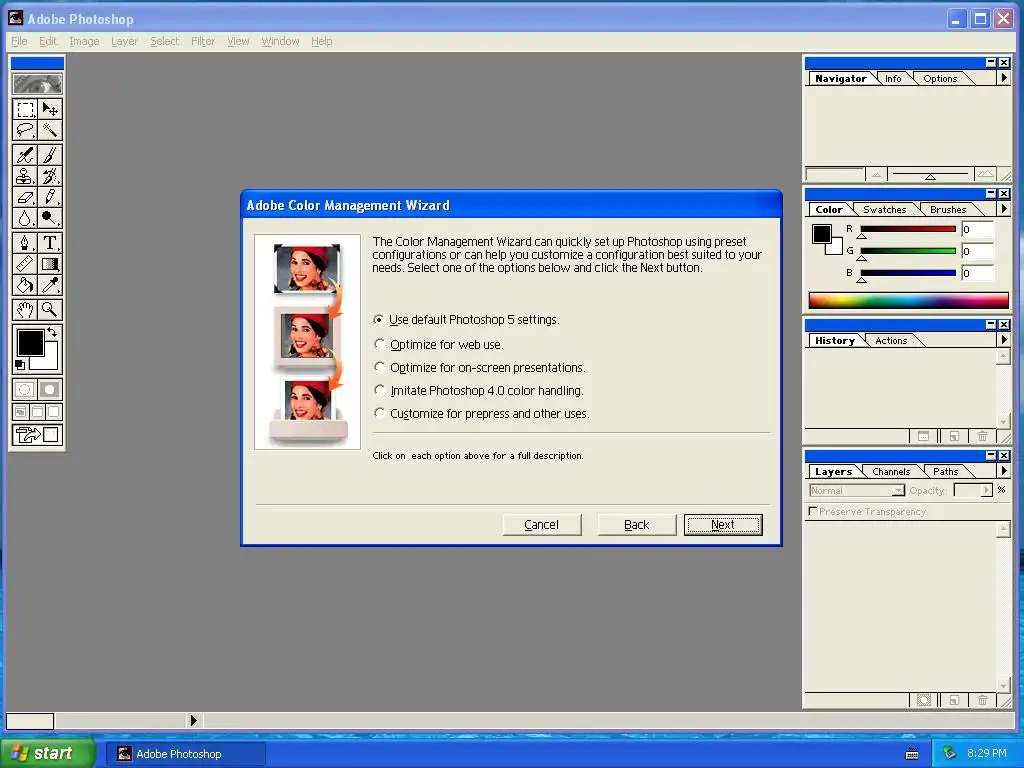The image size is (1024, 768).
Task: Select the Hand tool
Action: click(x=25, y=310)
